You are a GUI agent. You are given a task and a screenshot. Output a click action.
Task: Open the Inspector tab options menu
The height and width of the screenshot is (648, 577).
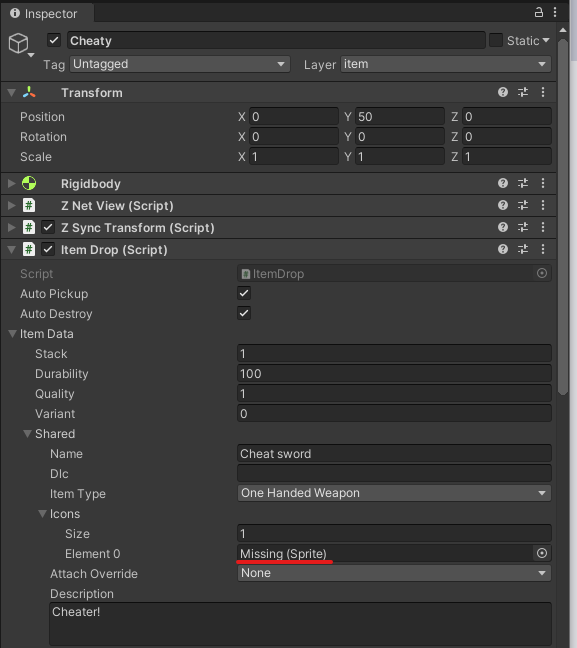coord(555,12)
